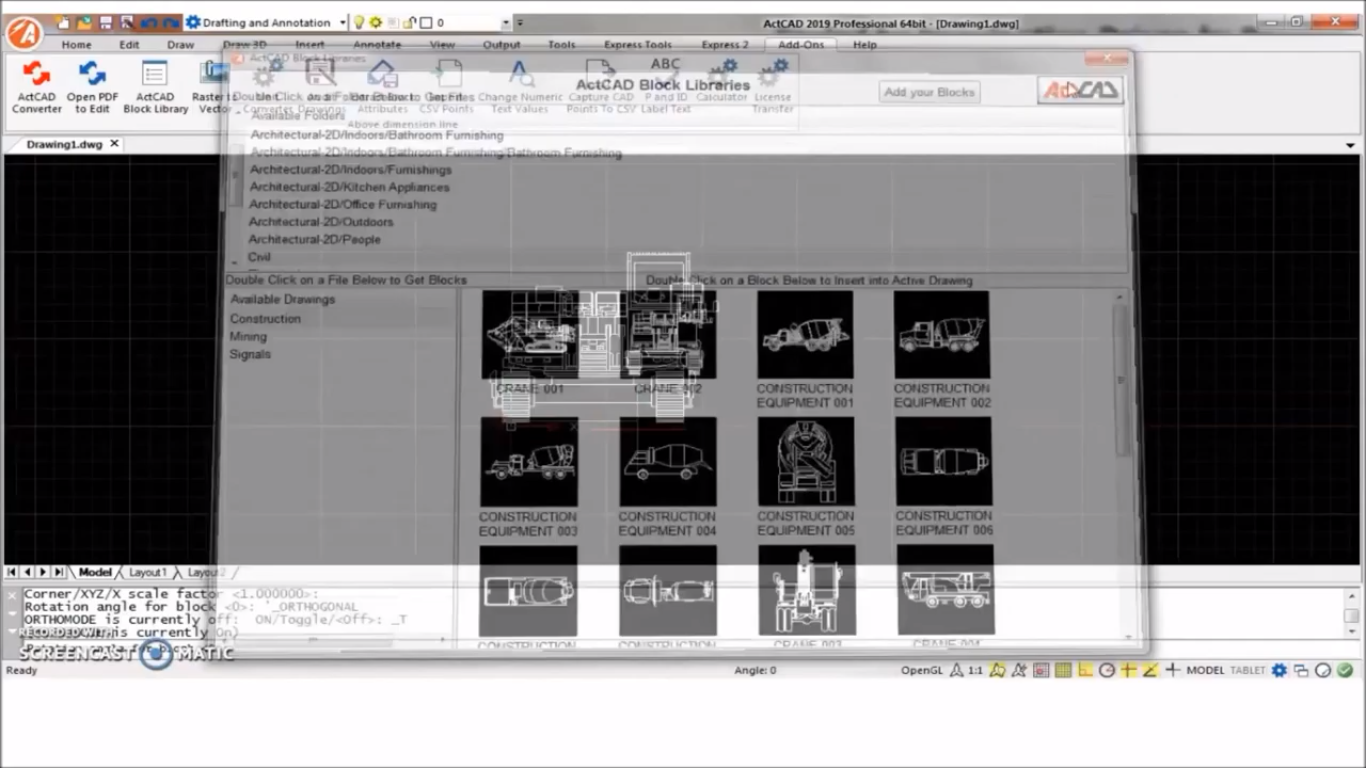Select the Civil folder
The width and height of the screenshot is (1366, 768).
259,257
